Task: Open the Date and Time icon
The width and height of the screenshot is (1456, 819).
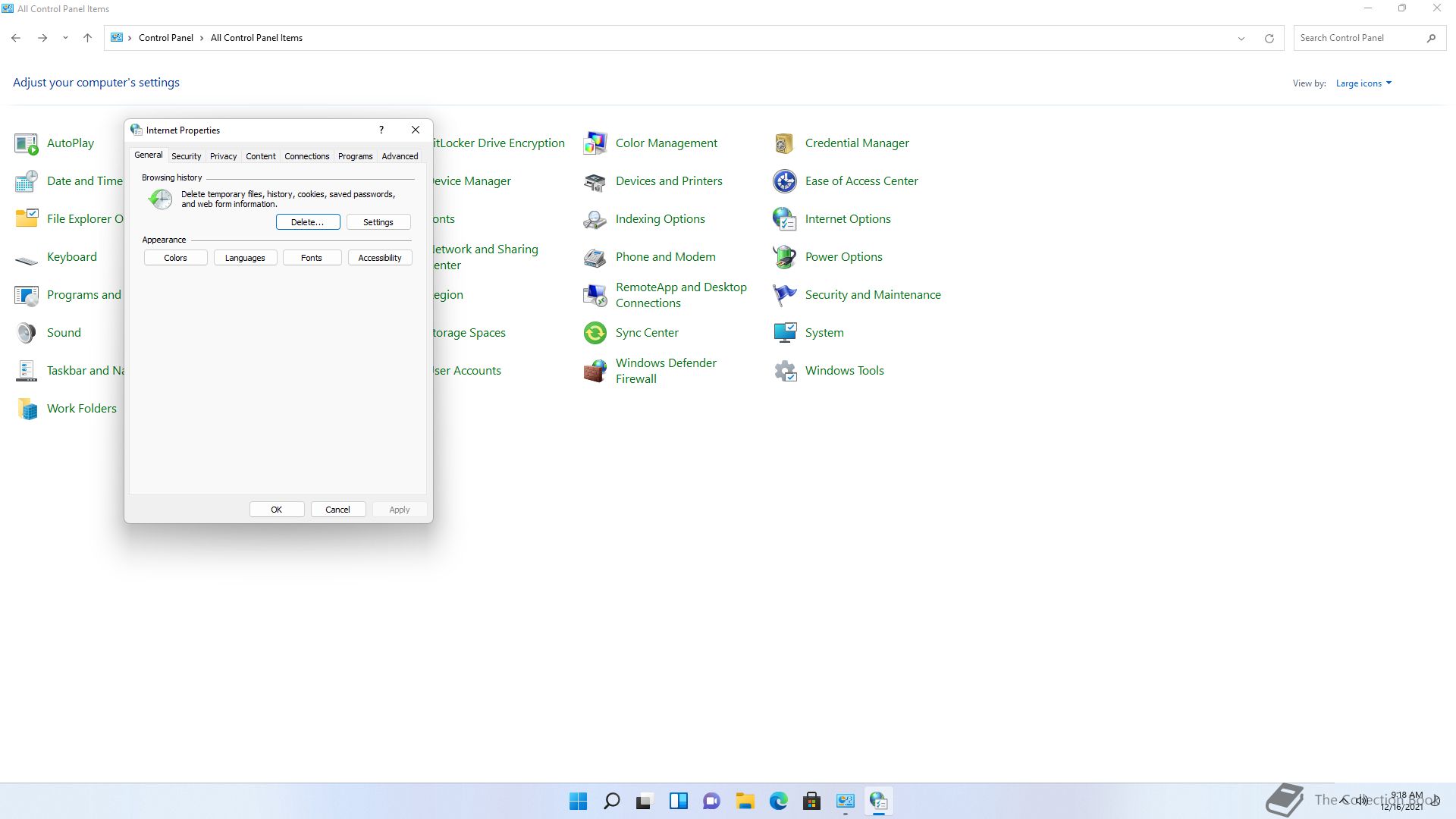Action: pos(27,181)
